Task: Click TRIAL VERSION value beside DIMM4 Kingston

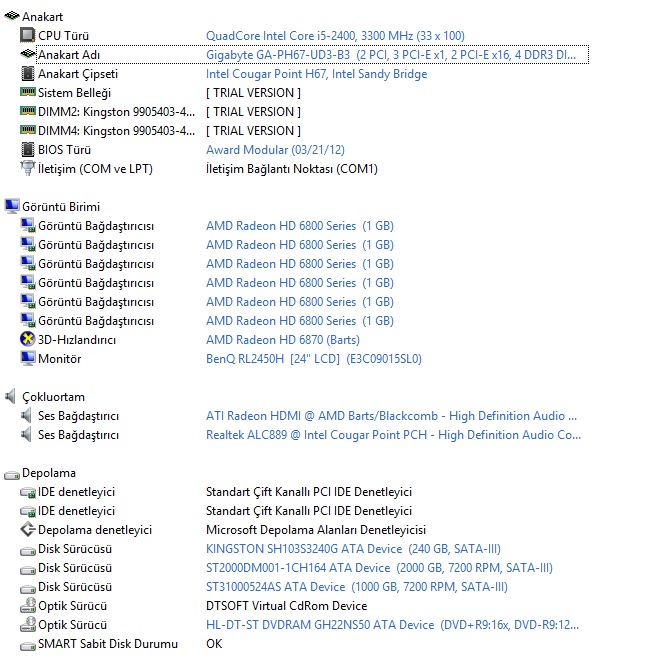Action: (253, 131)
